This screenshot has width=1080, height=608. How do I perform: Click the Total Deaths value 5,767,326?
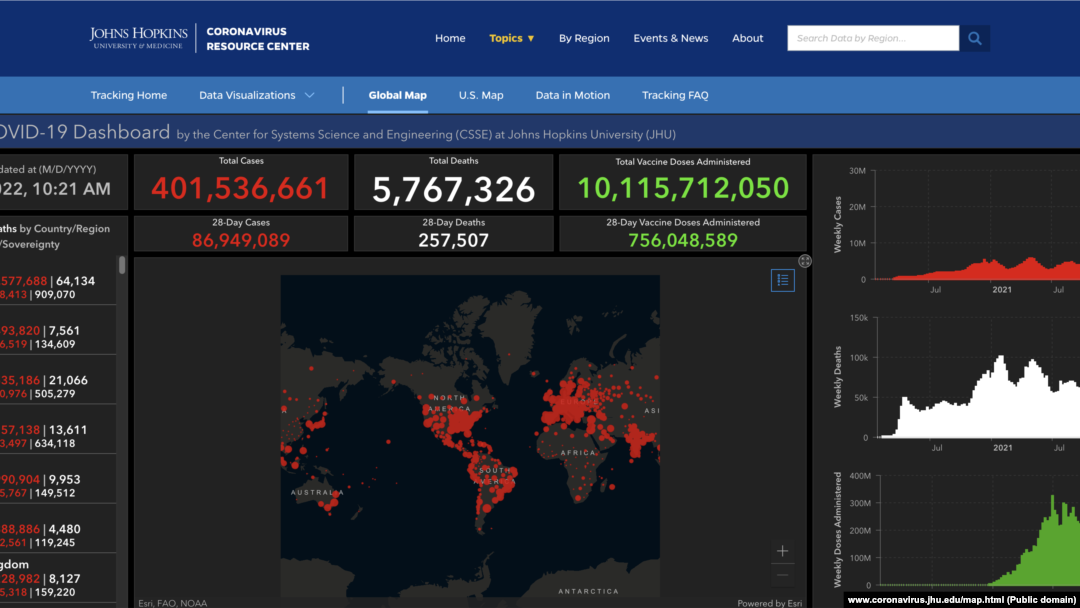(x=453, y=189)
